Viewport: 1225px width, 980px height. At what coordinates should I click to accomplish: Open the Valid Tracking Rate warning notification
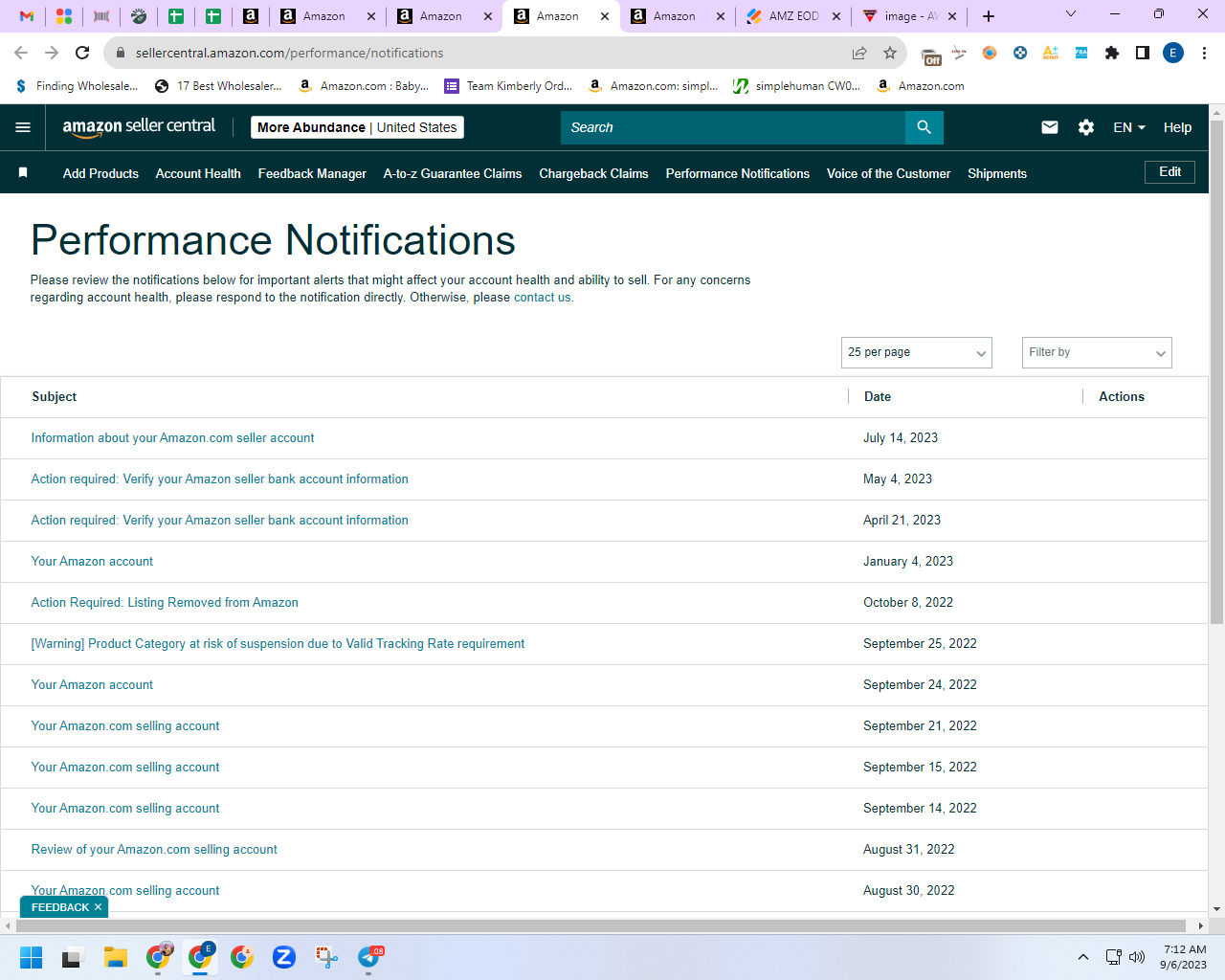coord(278,644)
